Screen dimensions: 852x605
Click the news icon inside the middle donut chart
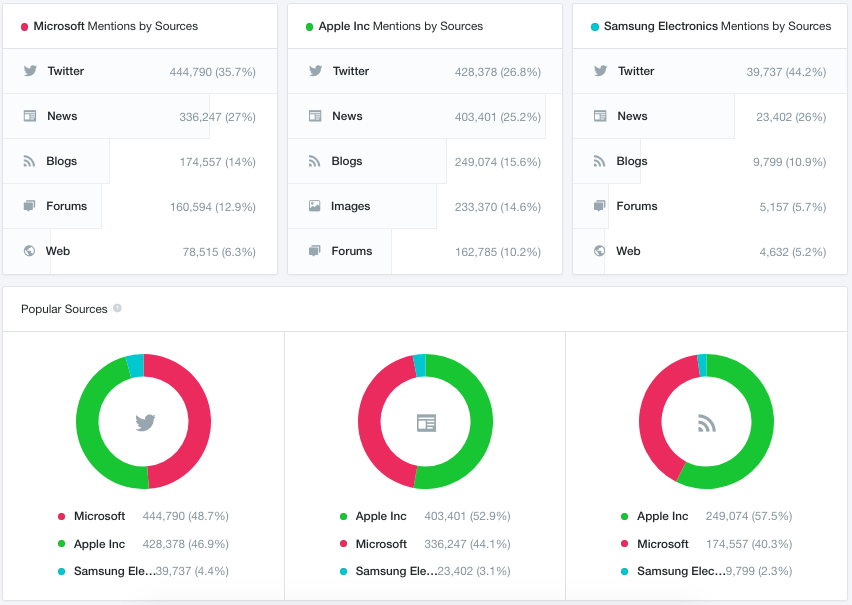coord(427,422)
